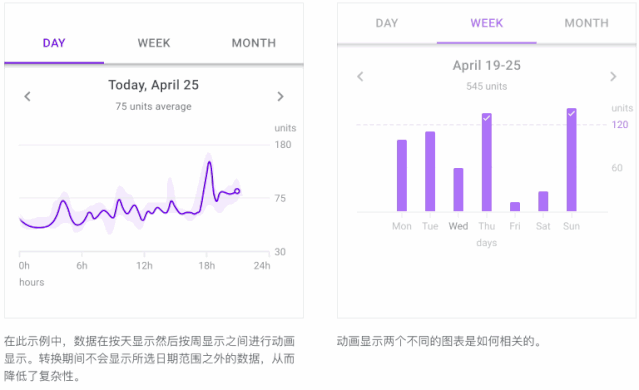Open MONTH tab in the right chart
This screenshot has height=390, width=639.
586,23
